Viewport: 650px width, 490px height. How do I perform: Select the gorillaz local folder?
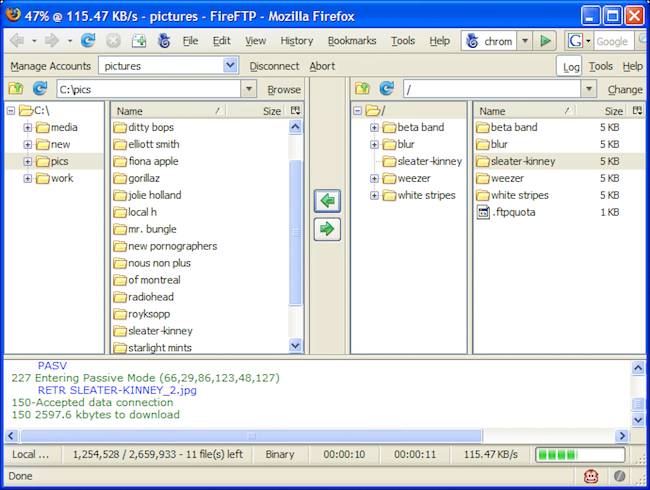click(x=144, y=178)
